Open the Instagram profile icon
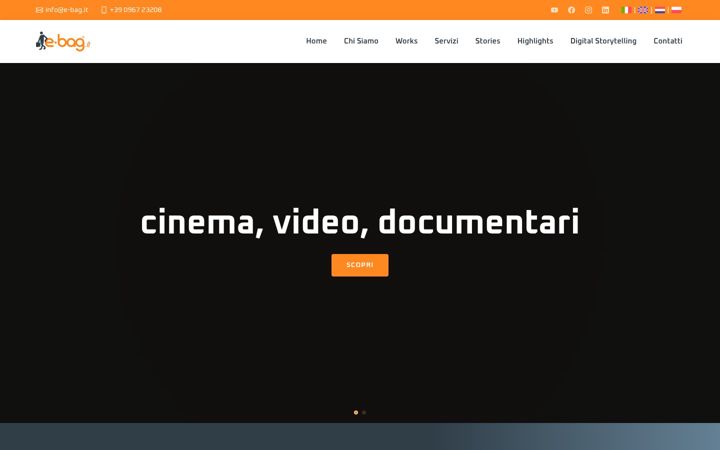The height and width of the screenshot is (450, 720). 588,10
